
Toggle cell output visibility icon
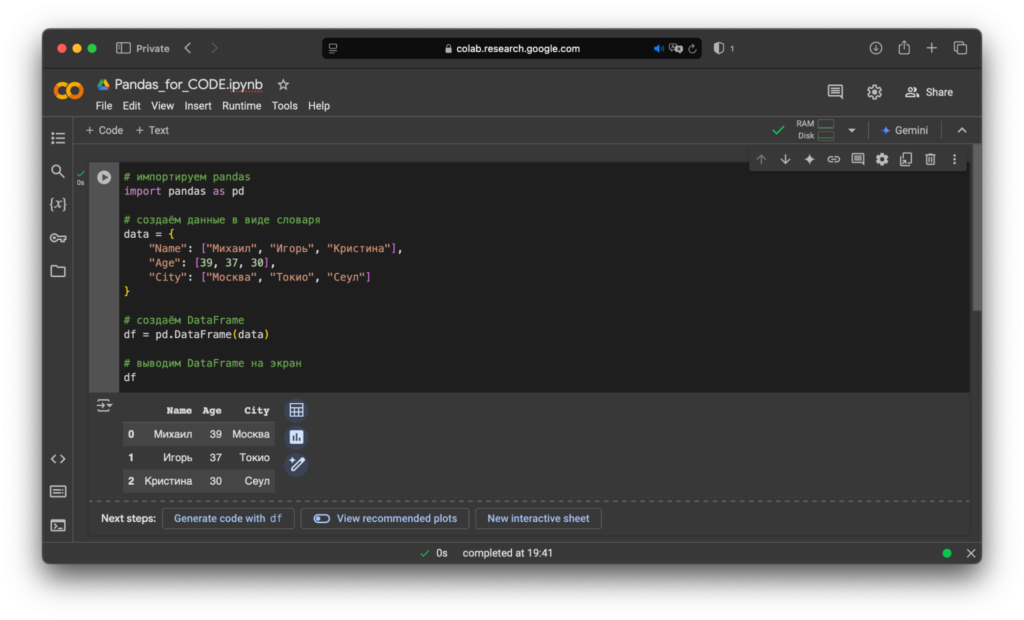click(x=104, y=406)
